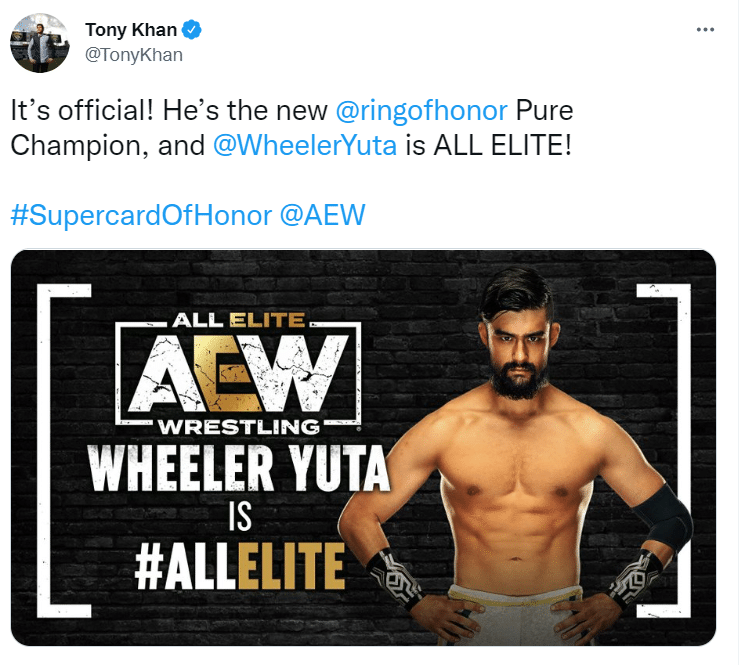Click the WRESTLING word under AEW logo
Image resolution: width=750 pixels, height=665 pixels.
239,427
